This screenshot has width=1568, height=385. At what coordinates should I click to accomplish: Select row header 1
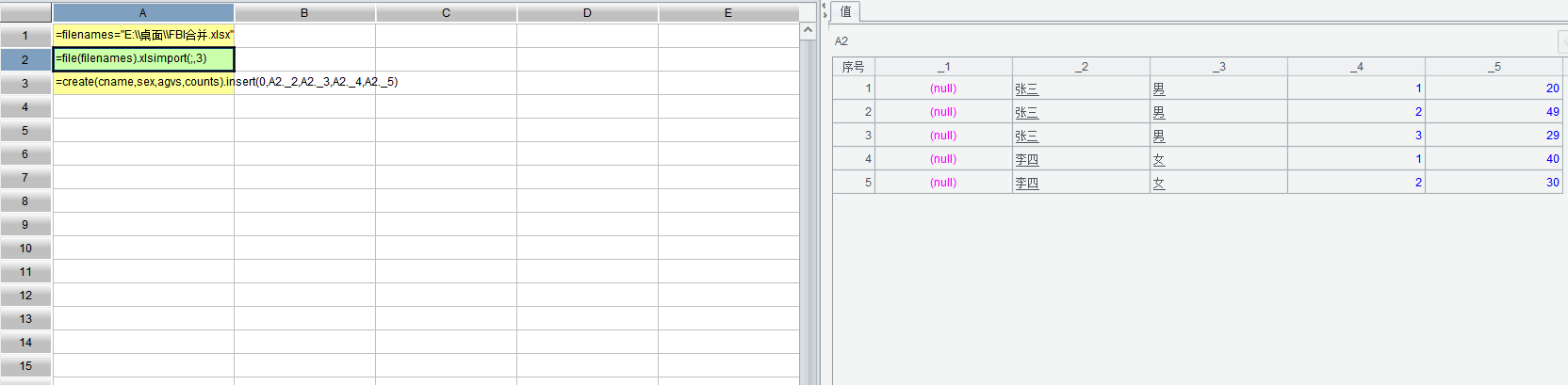pyautogui.click(x=25, y=36)
